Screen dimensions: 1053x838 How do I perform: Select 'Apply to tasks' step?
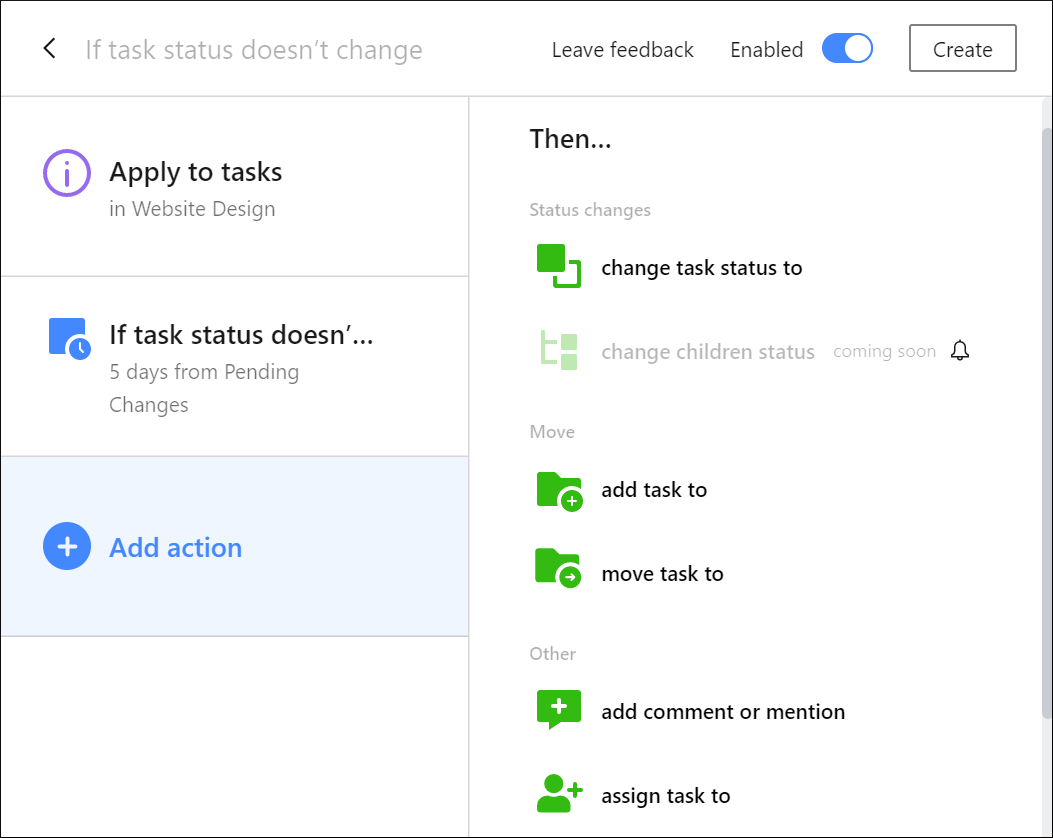(x=196, y=173)
